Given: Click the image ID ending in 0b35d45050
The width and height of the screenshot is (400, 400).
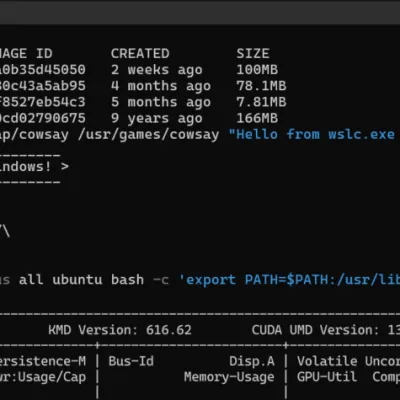Looking at the screenshot, I should coord(43,70).
